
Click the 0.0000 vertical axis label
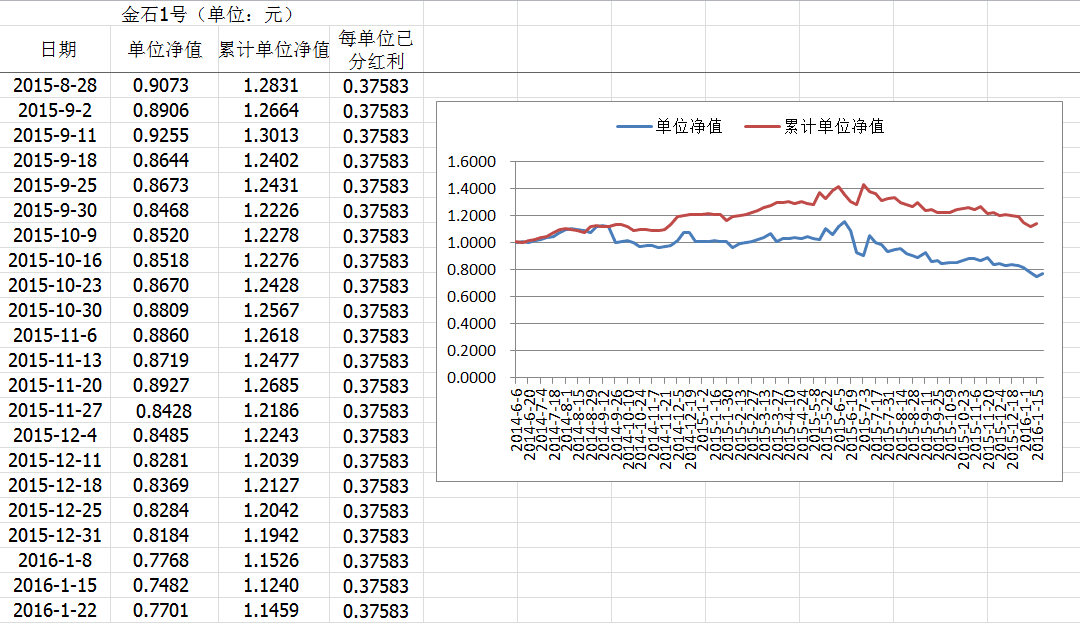tap(472, 378)
